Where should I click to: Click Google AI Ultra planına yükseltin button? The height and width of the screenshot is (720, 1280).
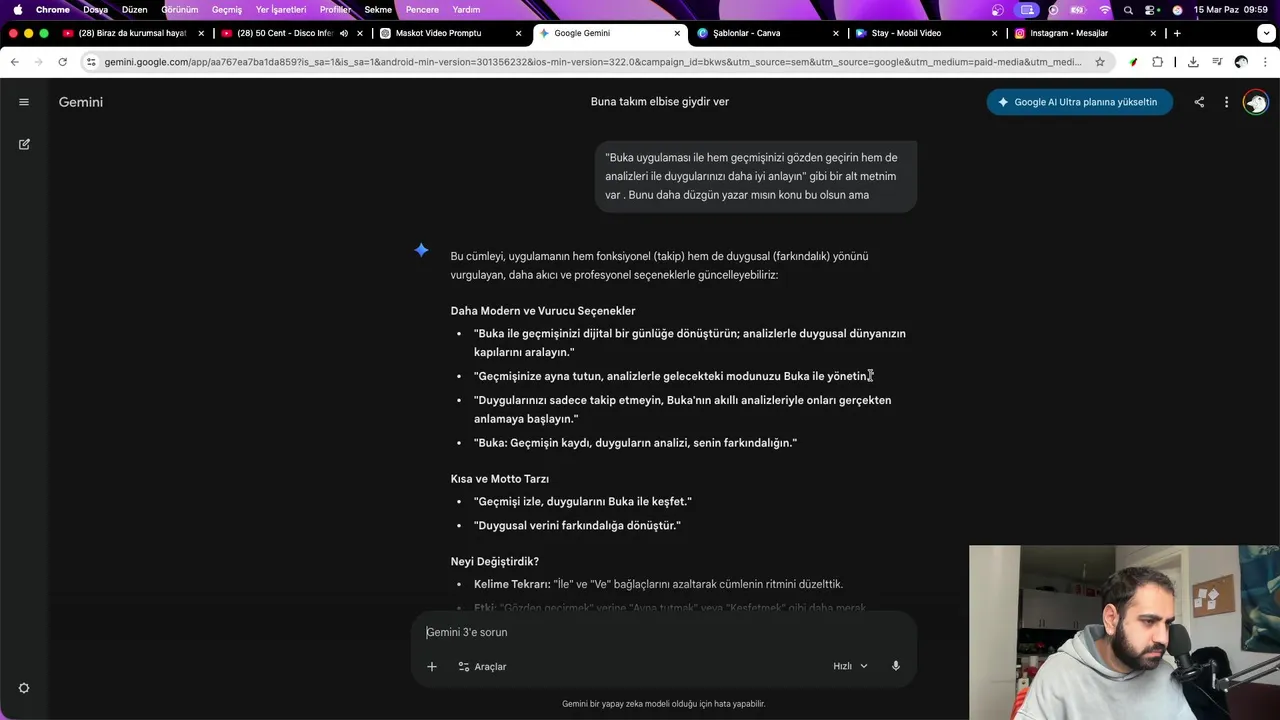[1079, 102]
